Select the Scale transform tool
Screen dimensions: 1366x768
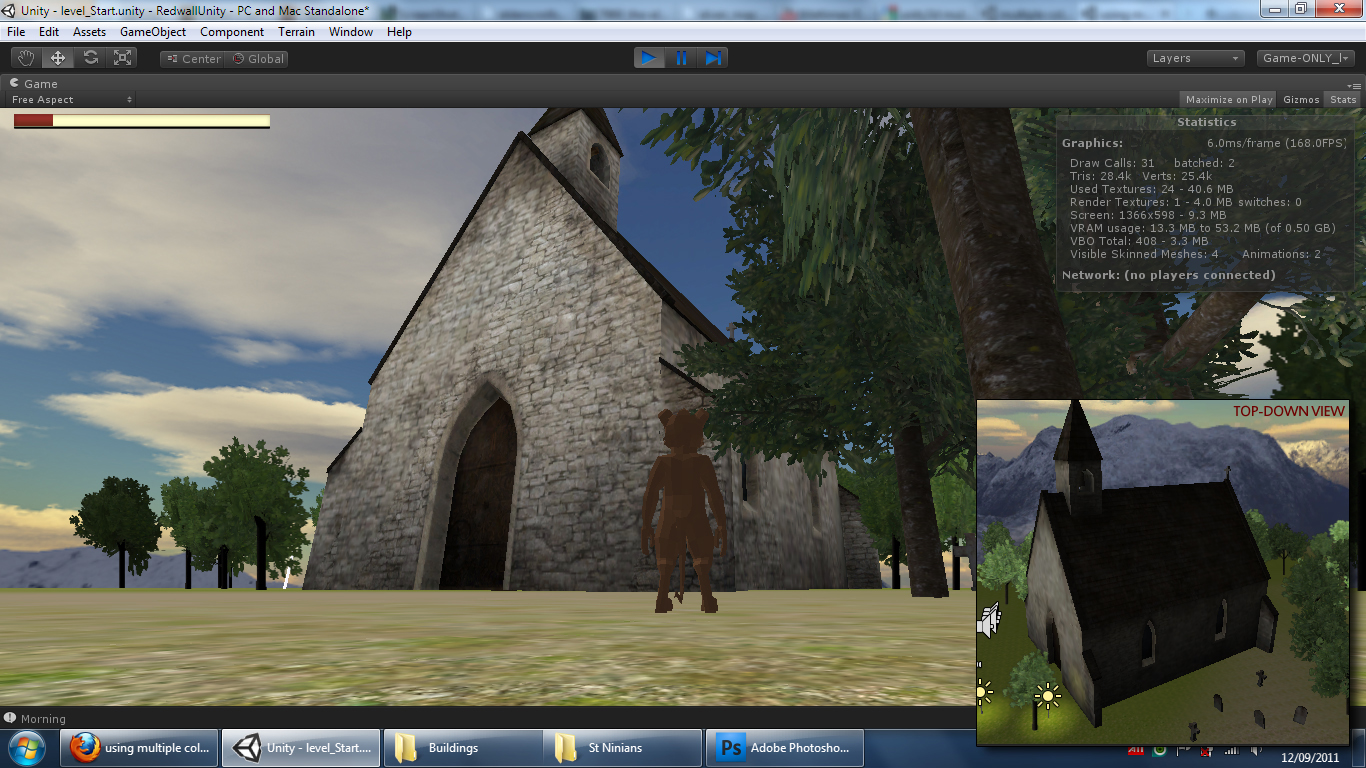[x=122, y=58]
